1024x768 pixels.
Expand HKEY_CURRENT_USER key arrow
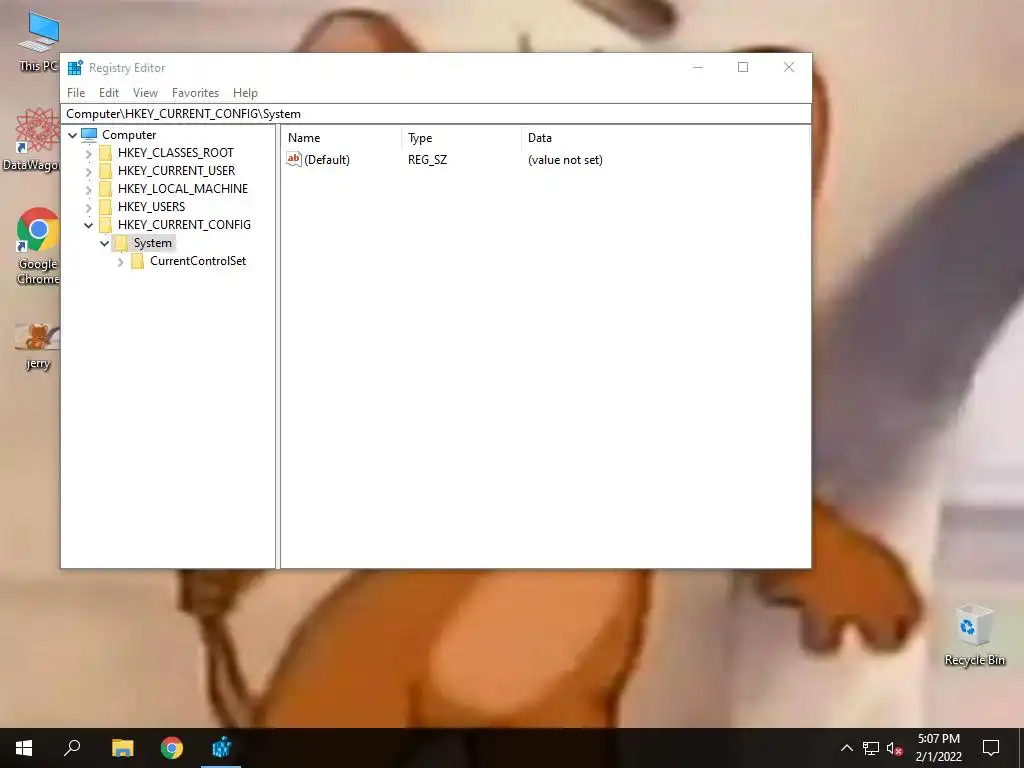89,171
